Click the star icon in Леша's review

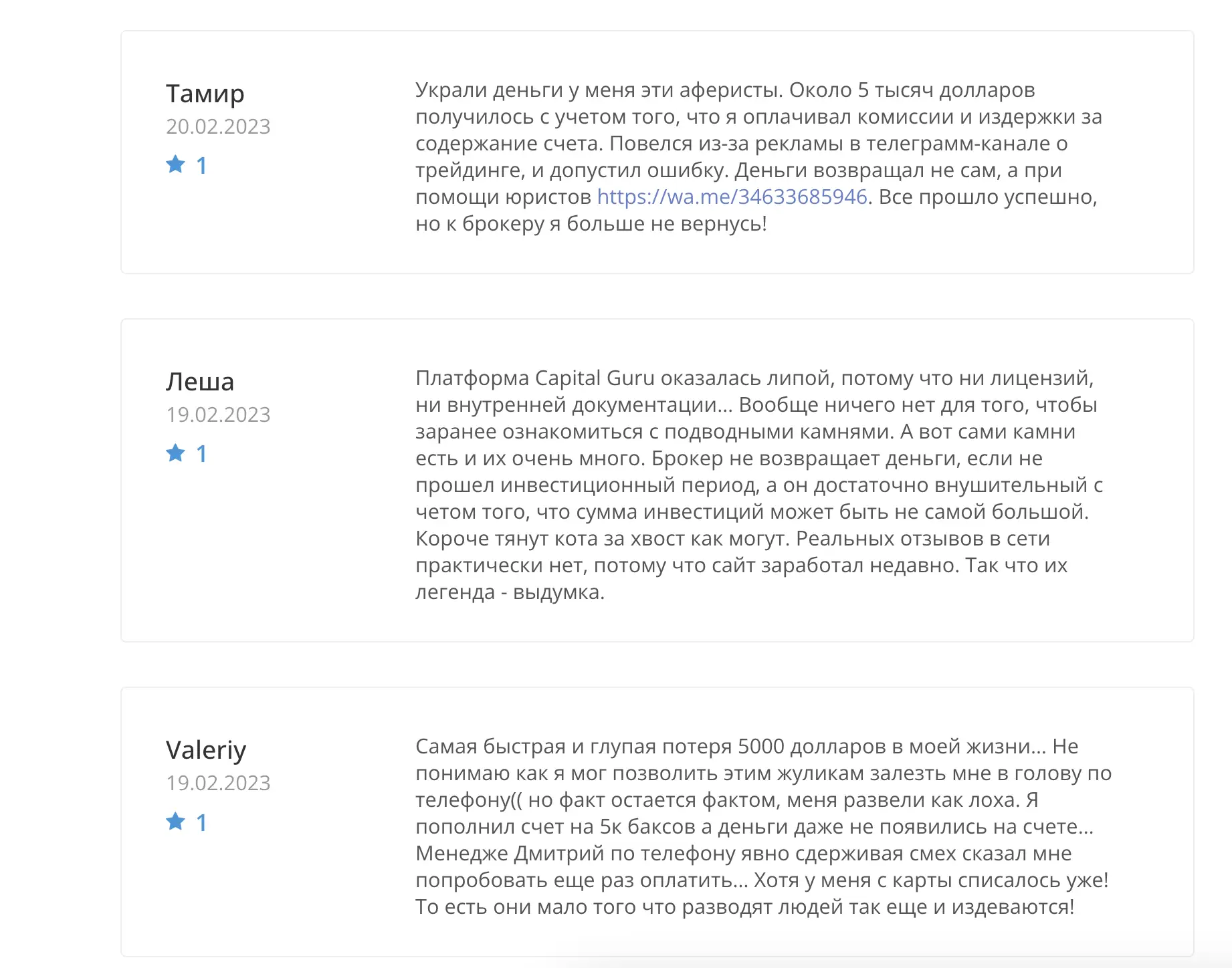point(176,453)
